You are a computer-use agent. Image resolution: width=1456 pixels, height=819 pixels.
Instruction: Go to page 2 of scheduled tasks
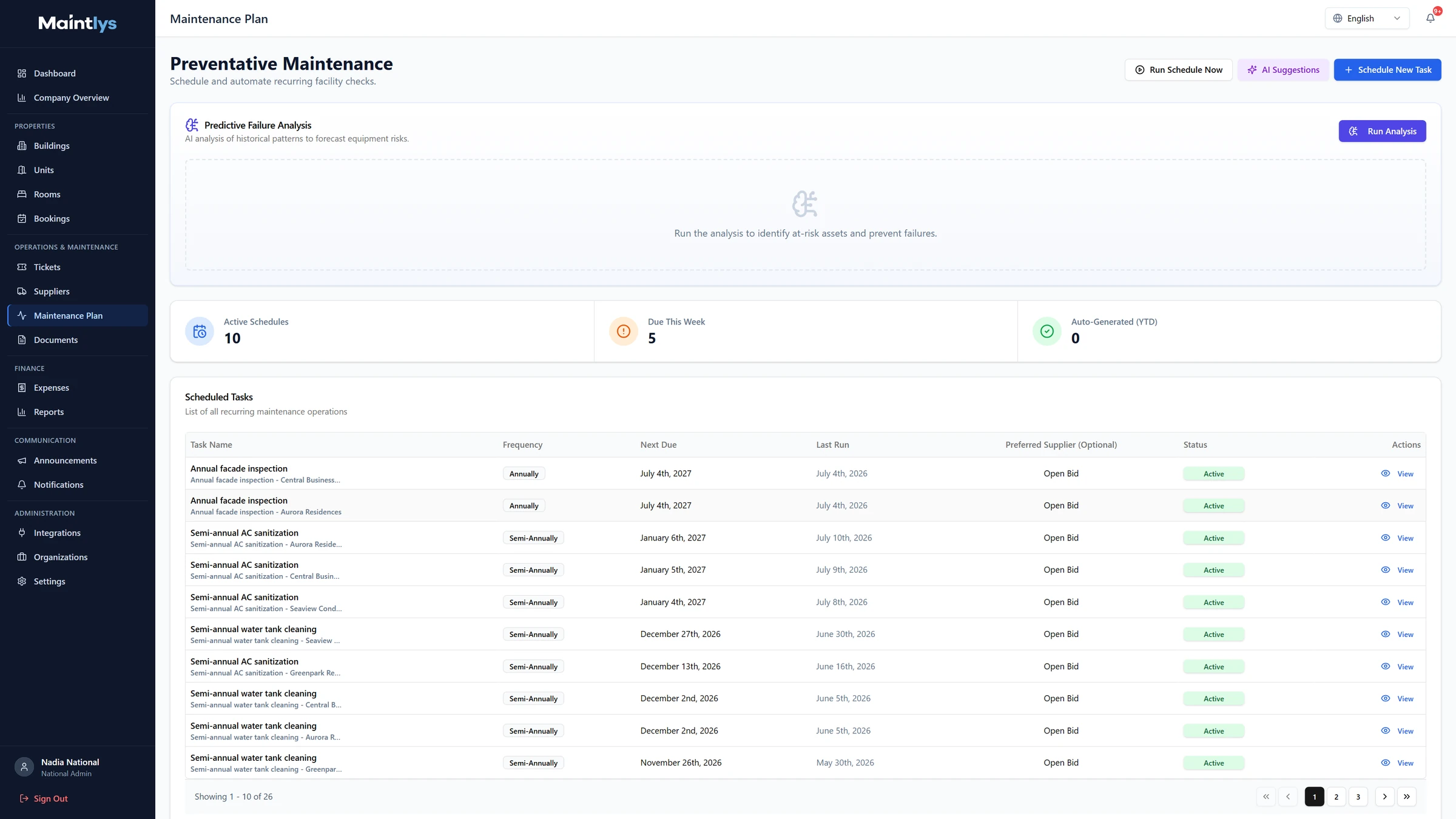tap(1336, 797)
